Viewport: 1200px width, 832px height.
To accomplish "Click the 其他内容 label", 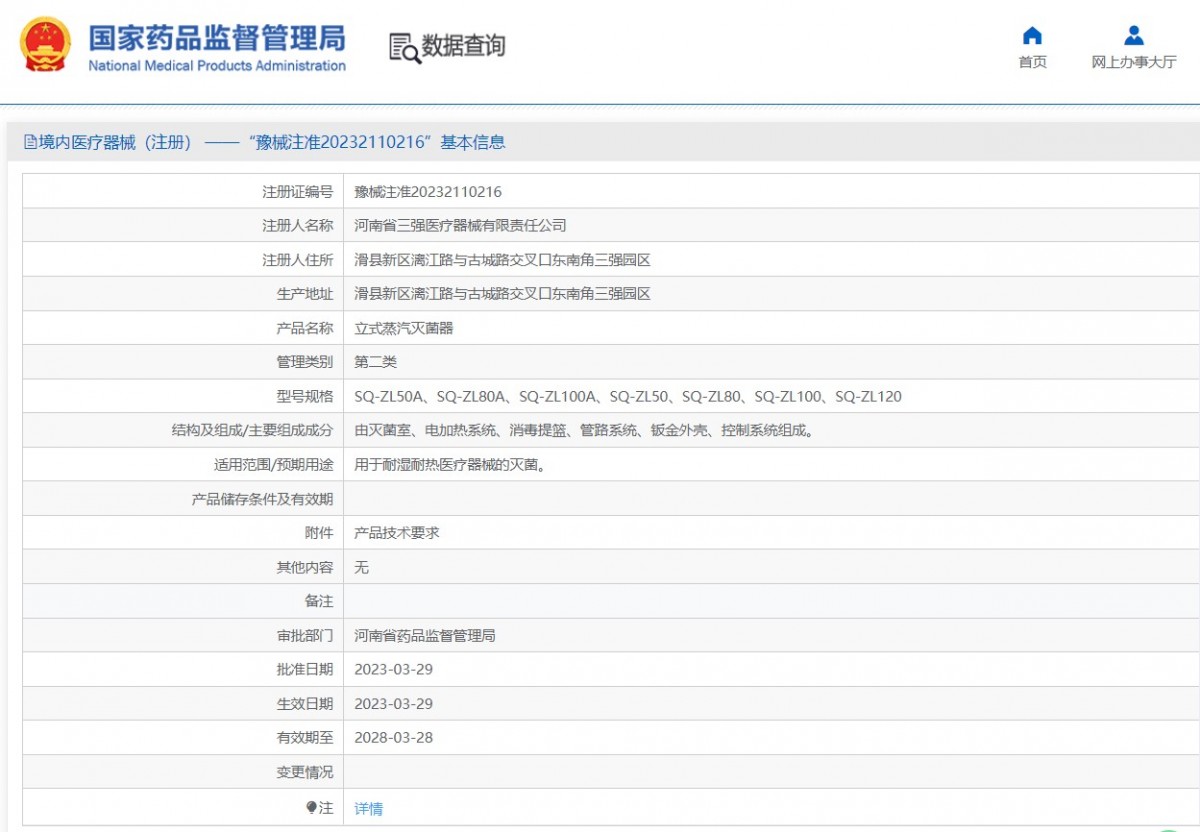I will coord(305,567).
